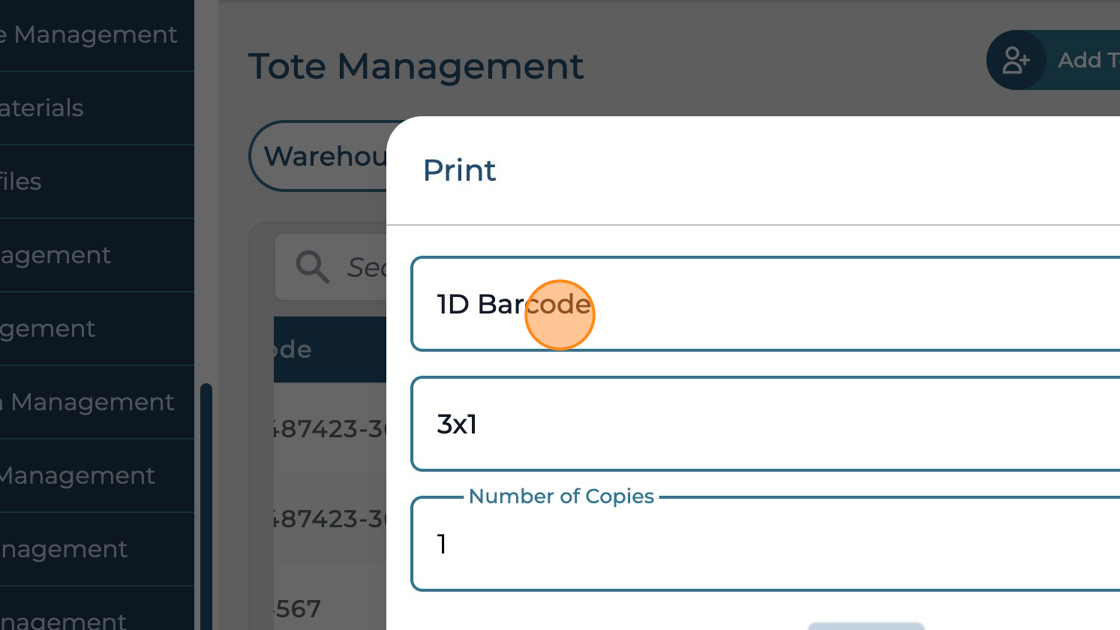Open the "1D Barcode" dropdown

(765, 304)
